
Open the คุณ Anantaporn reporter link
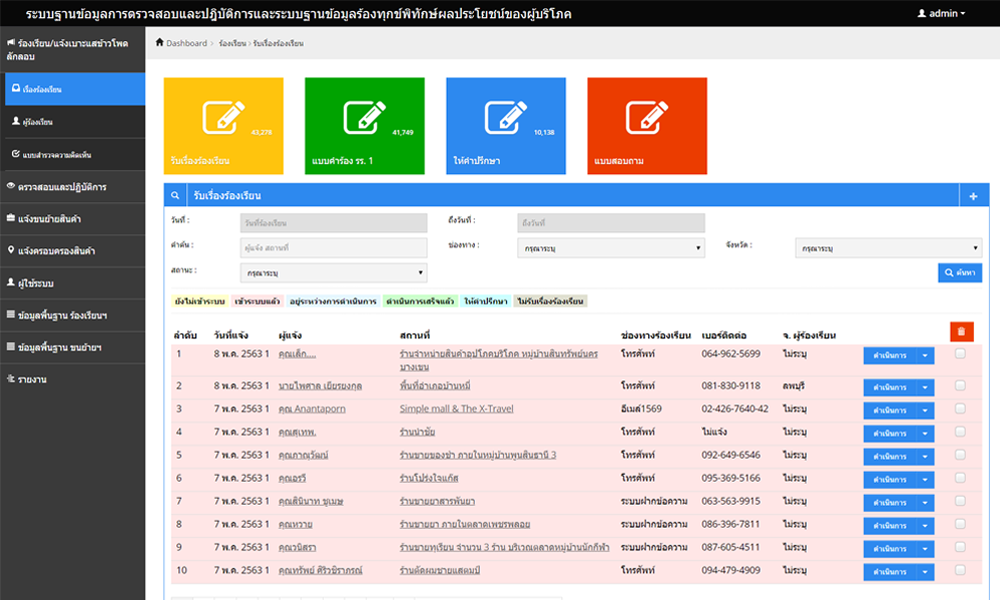(x=312, y=409)
